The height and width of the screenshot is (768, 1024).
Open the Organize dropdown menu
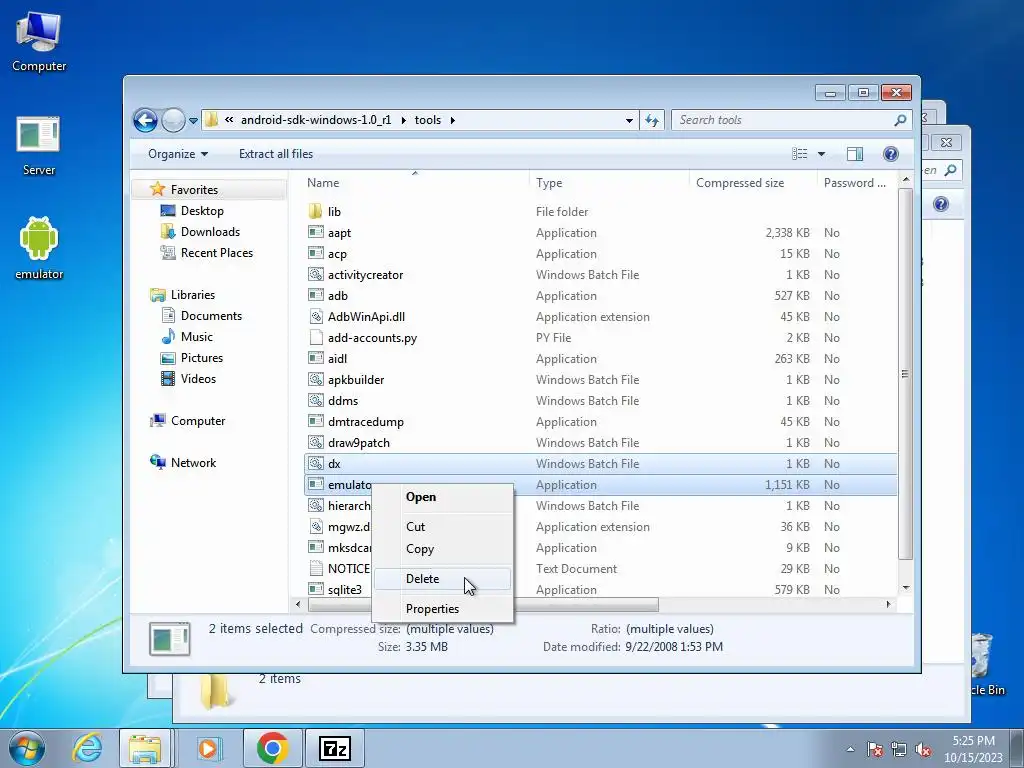[178, 154]
